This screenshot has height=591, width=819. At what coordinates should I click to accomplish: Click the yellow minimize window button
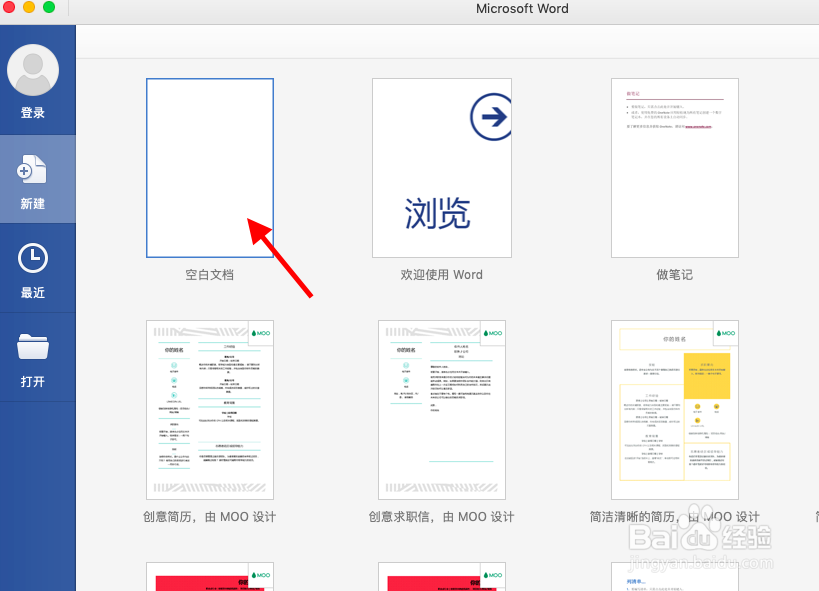click(29, 7)
